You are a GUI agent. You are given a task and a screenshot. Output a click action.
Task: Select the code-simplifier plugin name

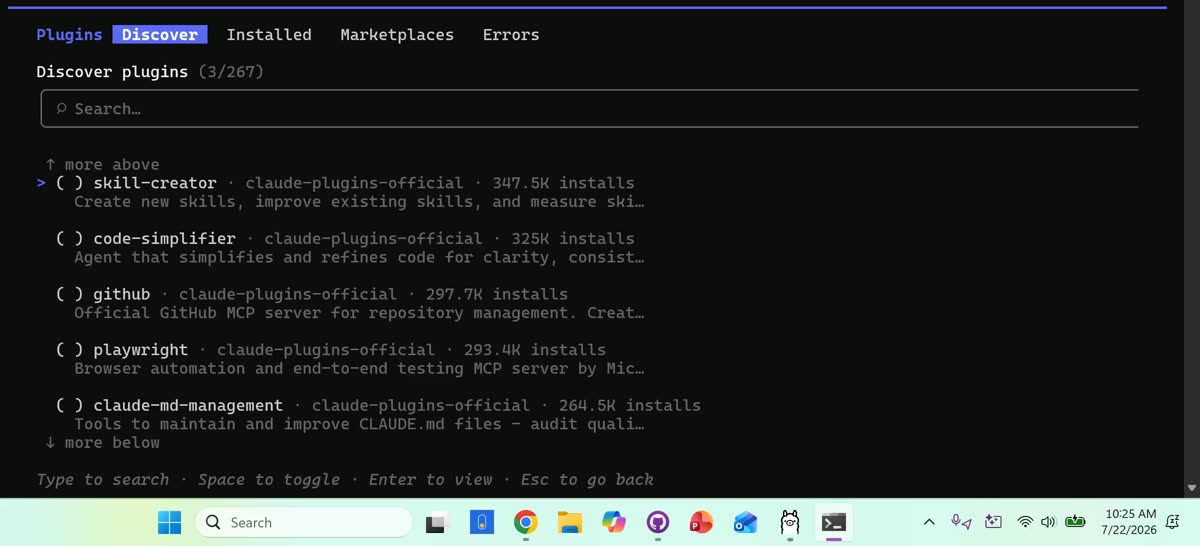[165, 239]
